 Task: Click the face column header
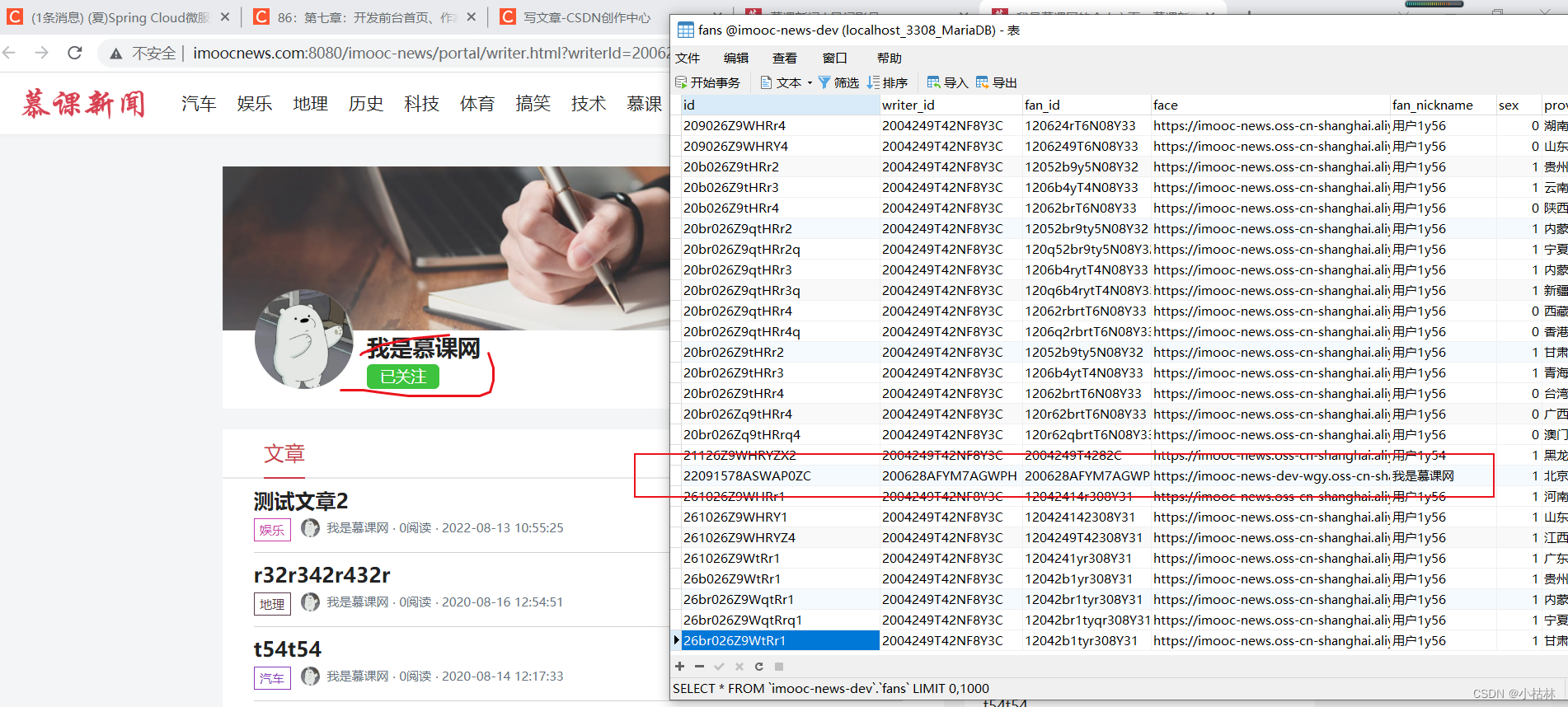click(1270, 105)
